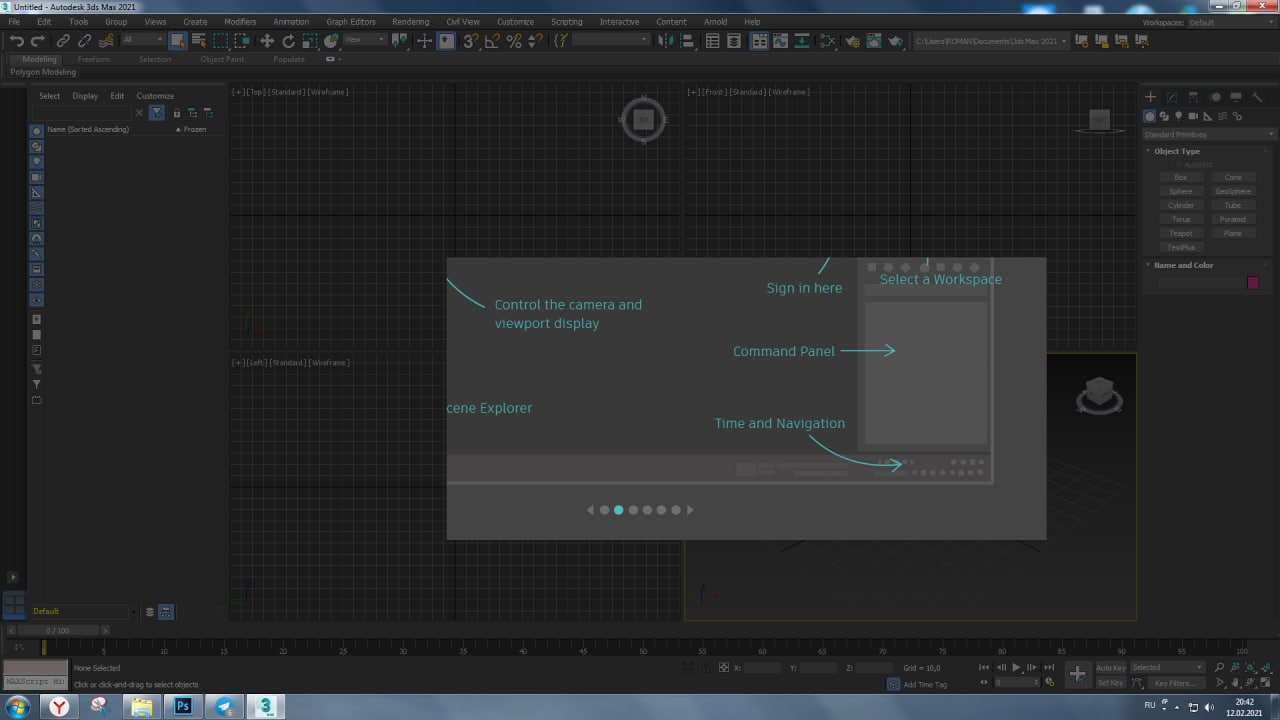1280x720 pixels.
Task: Click the time slider 0 / 100 handle
Action: point(58,631)
